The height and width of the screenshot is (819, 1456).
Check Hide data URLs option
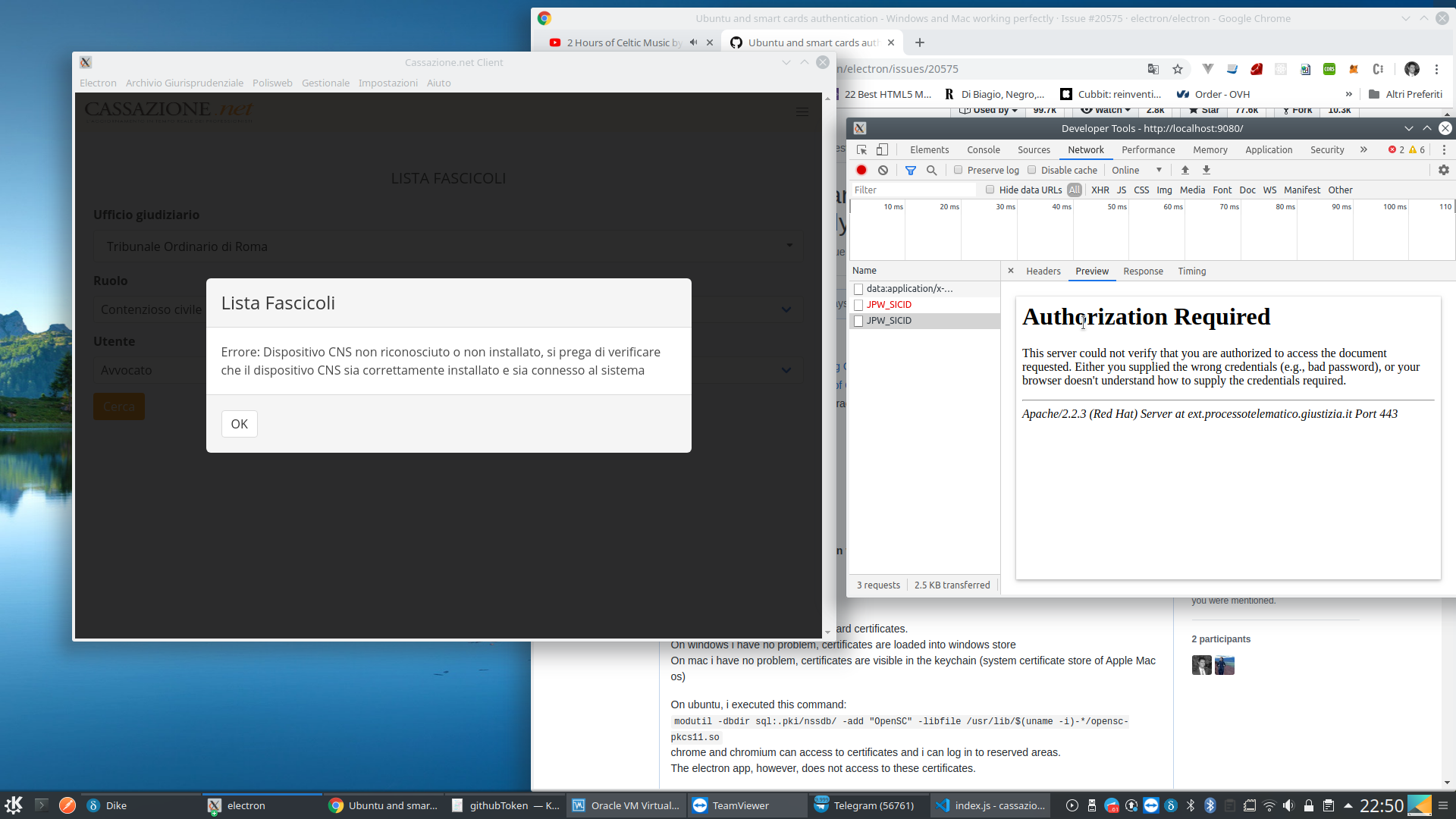[990, 190]
